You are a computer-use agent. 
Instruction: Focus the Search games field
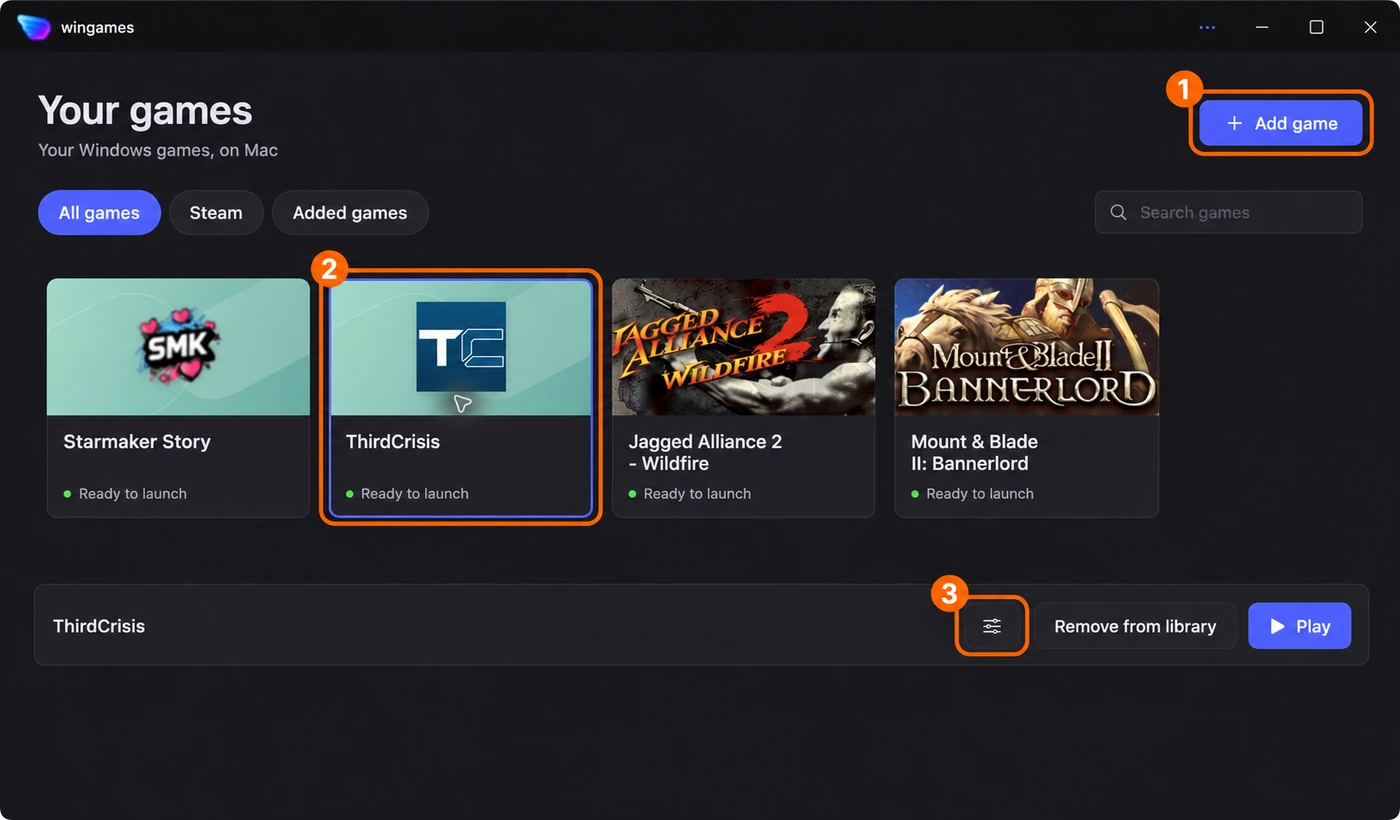pyautogui.click(x=1229, y=212)
